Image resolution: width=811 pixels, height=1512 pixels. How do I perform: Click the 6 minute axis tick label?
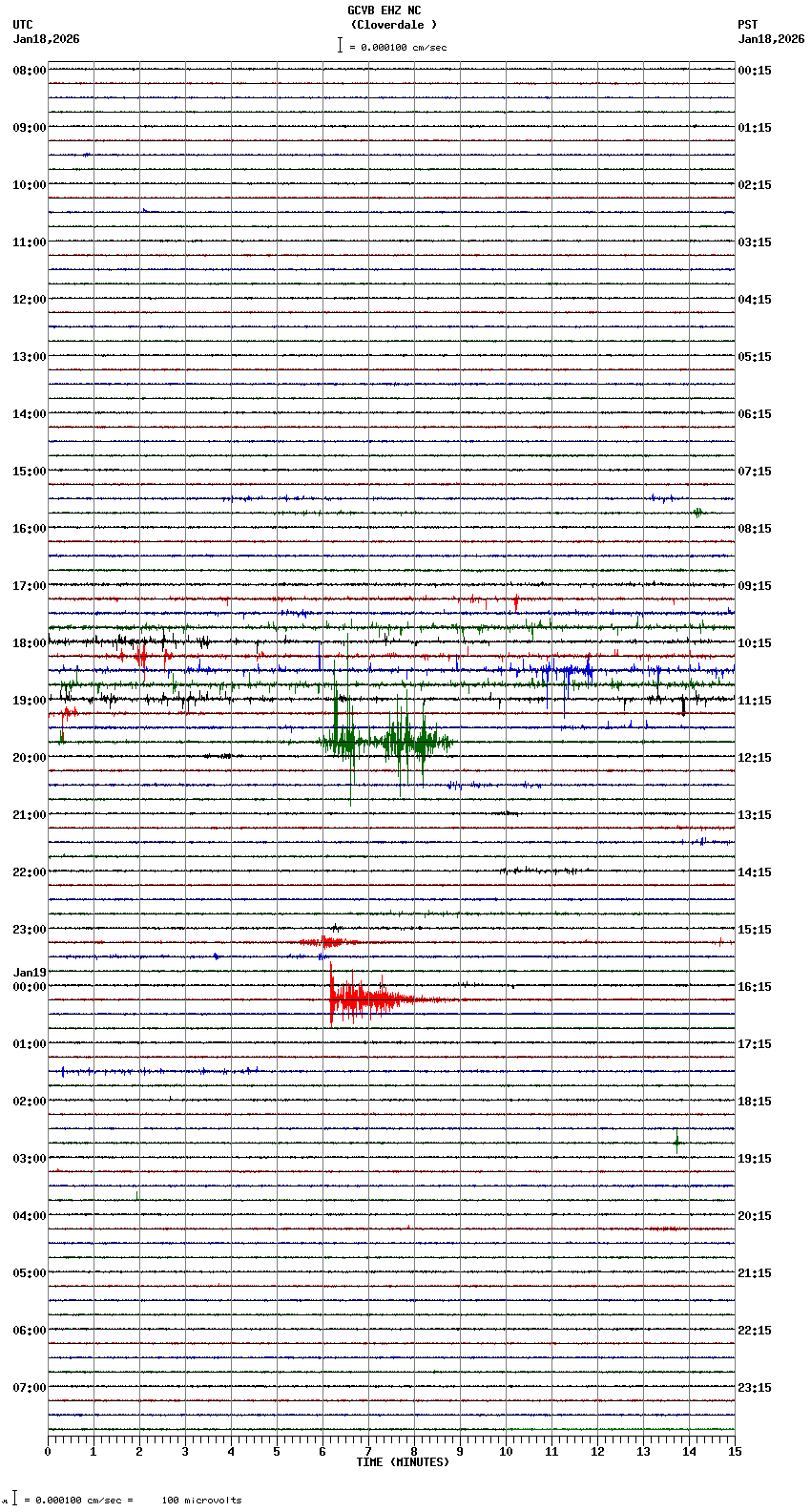pyautogui.click(x=322, y=1452)
